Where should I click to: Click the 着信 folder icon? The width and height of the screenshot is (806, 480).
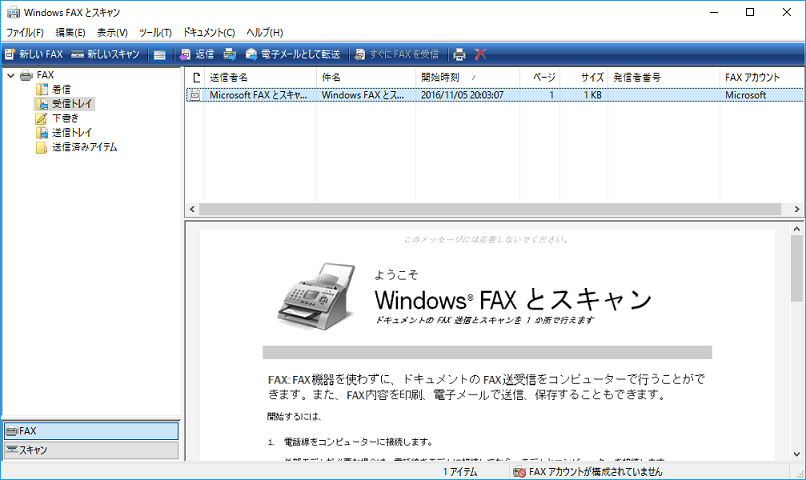[42, 89]
